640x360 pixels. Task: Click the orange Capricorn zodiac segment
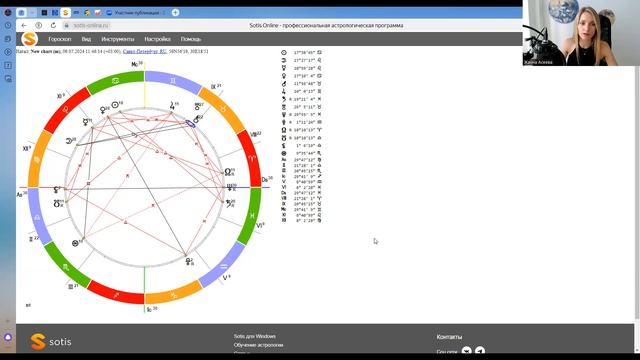point(173,294)
